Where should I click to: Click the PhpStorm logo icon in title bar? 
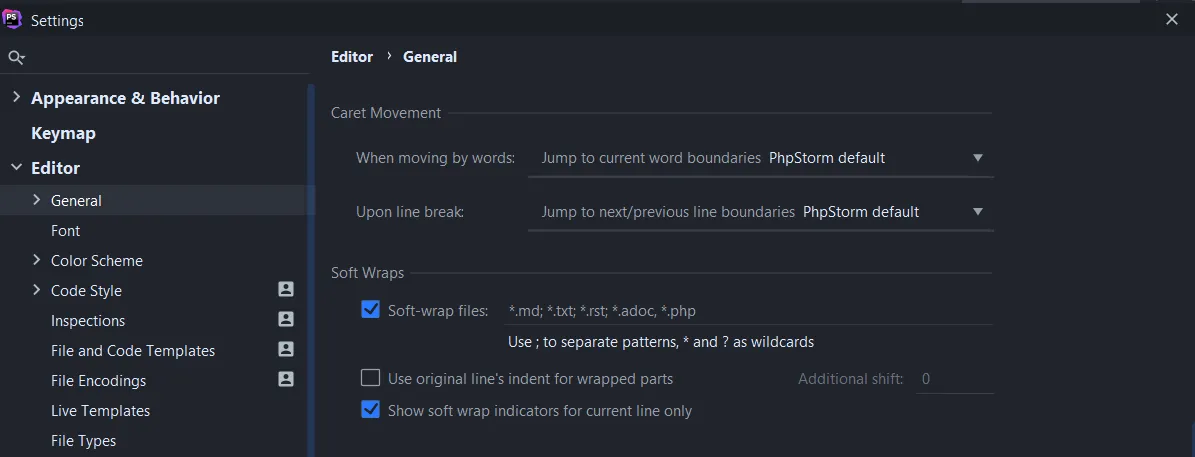pyautogui.click(x=13, y=20)
